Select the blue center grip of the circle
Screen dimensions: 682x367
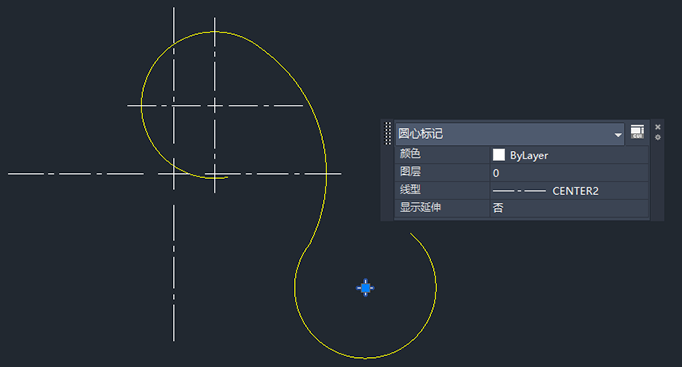coord(365,288)
